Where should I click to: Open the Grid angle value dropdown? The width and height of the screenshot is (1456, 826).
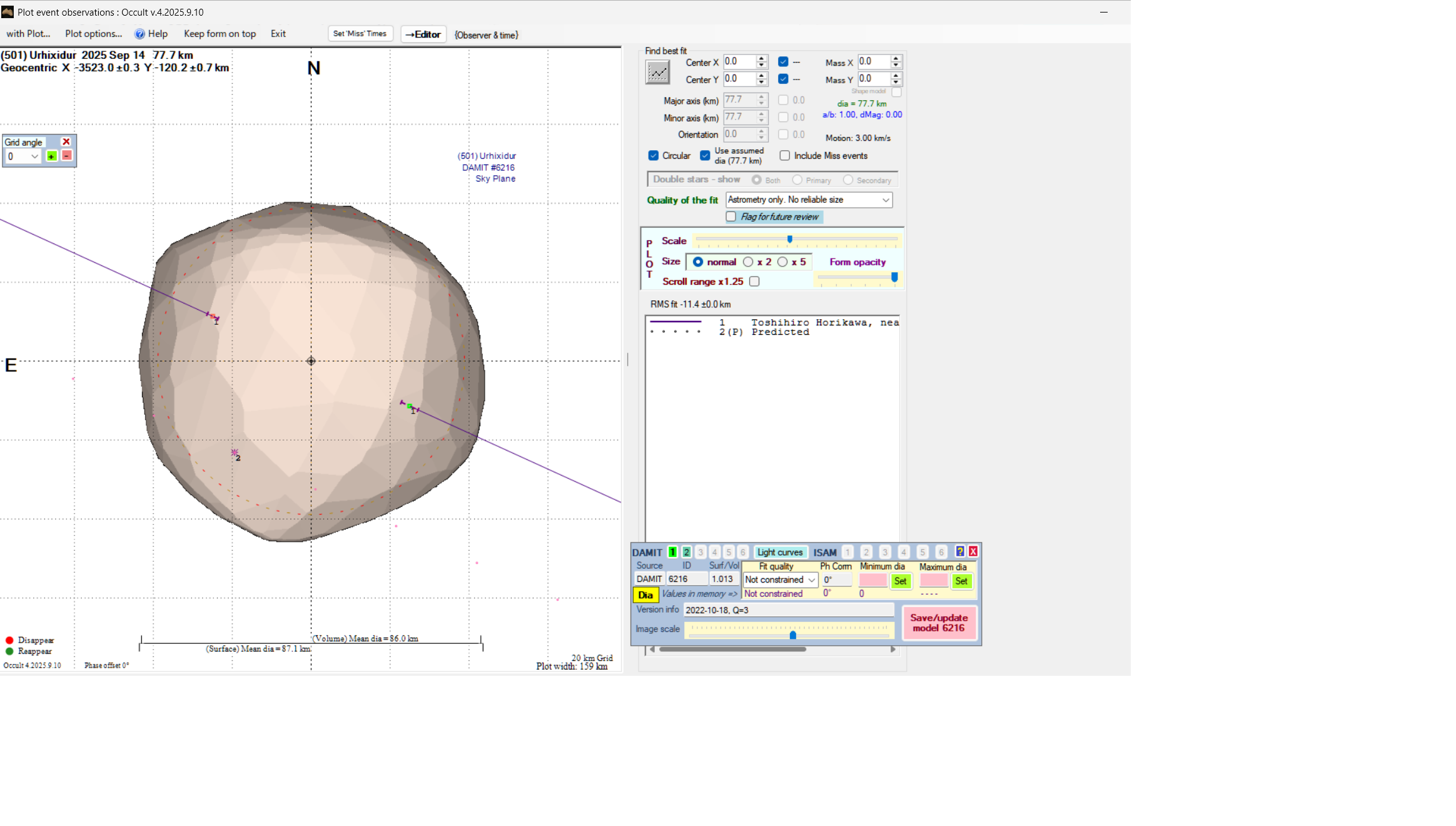coord(34,156)
